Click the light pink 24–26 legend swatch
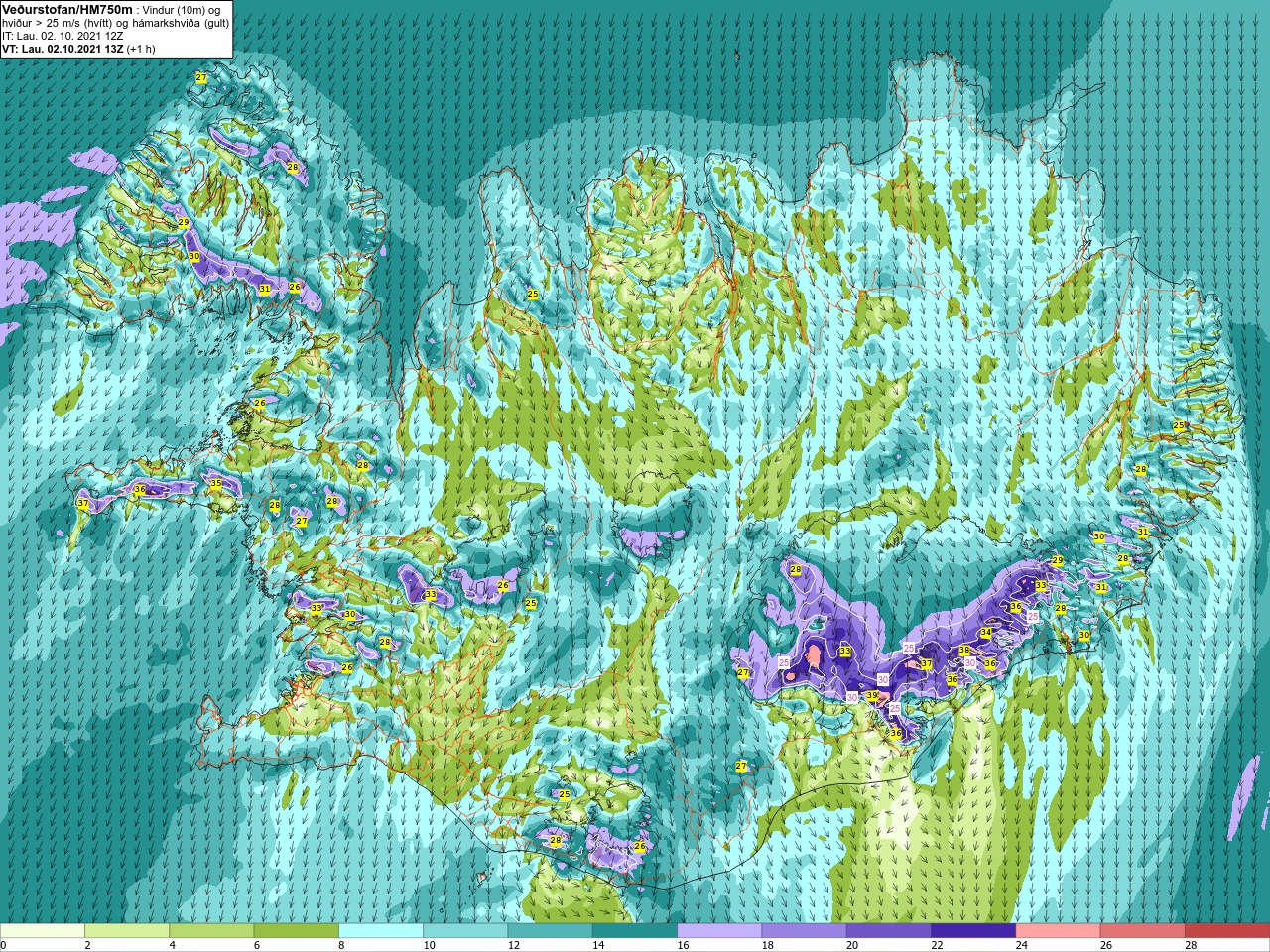Image resolution: width=1270 pixels, height=952 pixels. click(1058, 931)
